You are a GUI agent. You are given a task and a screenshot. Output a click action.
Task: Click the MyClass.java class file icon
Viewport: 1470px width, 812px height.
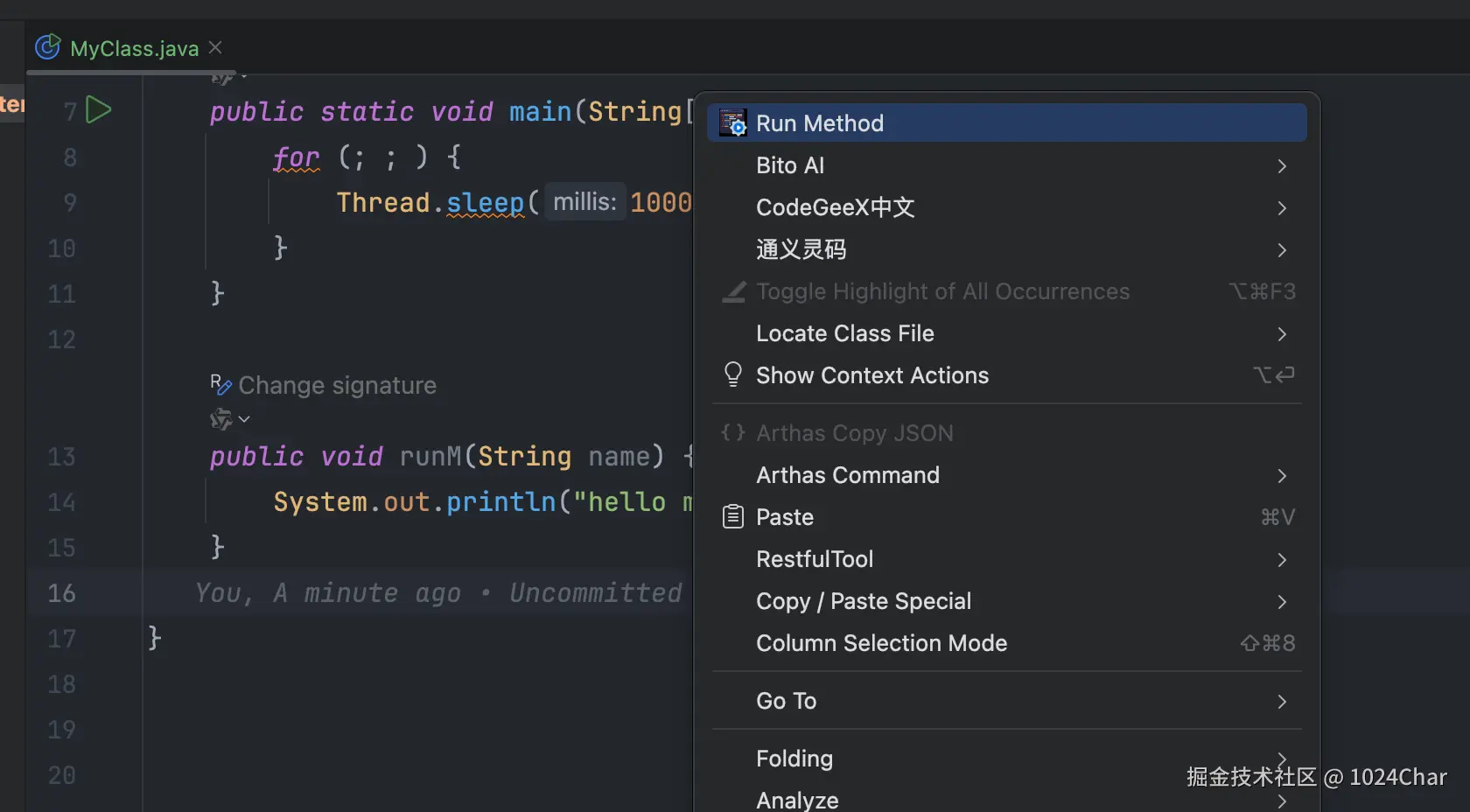[x=48, y=47]
